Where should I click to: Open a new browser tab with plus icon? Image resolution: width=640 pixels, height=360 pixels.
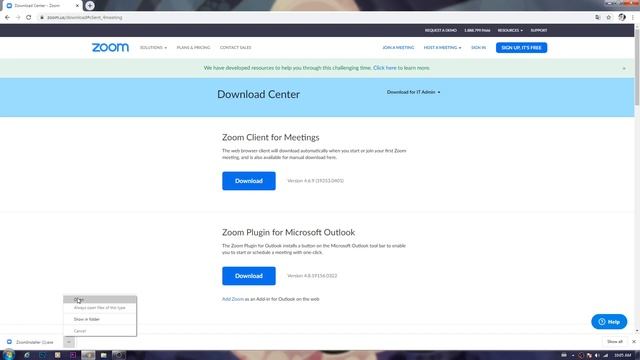click(90, 6)
